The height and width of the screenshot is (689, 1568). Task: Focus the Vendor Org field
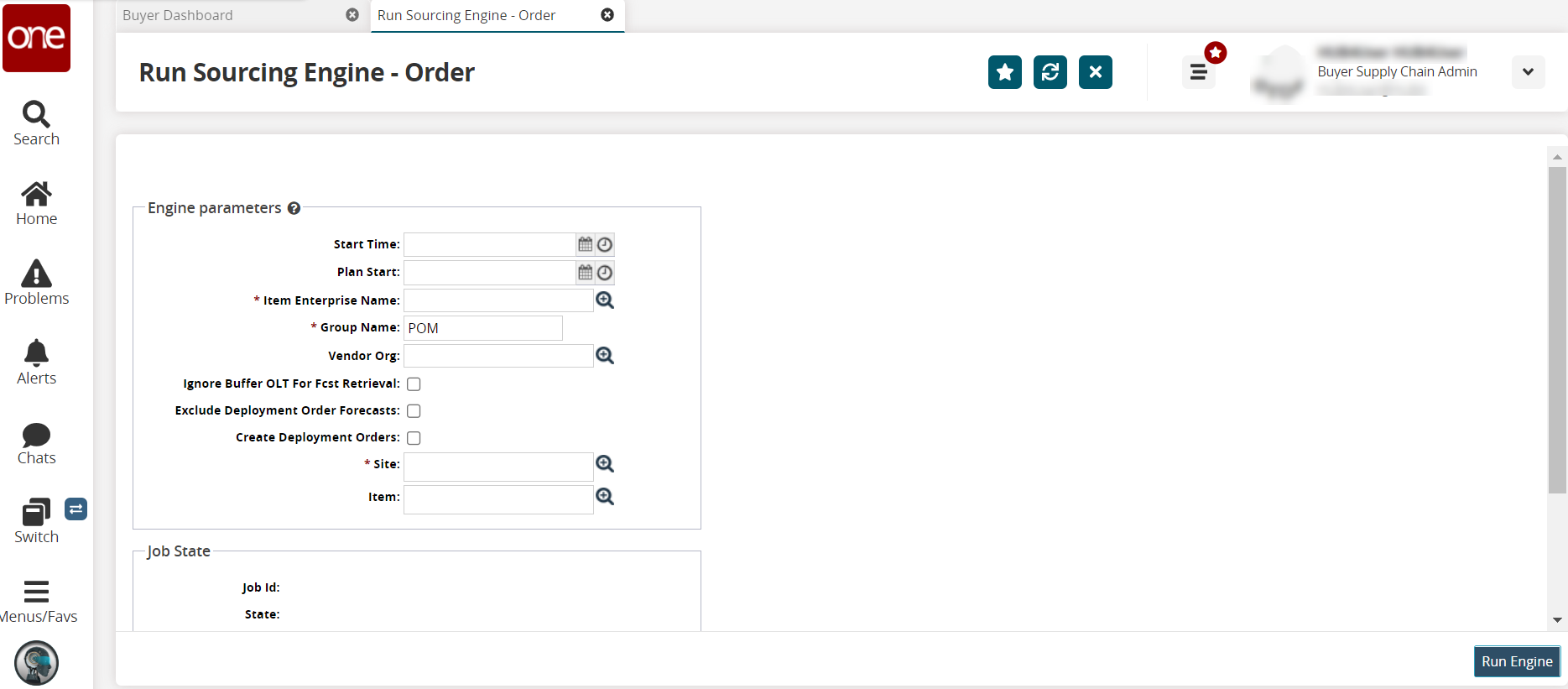498,356
